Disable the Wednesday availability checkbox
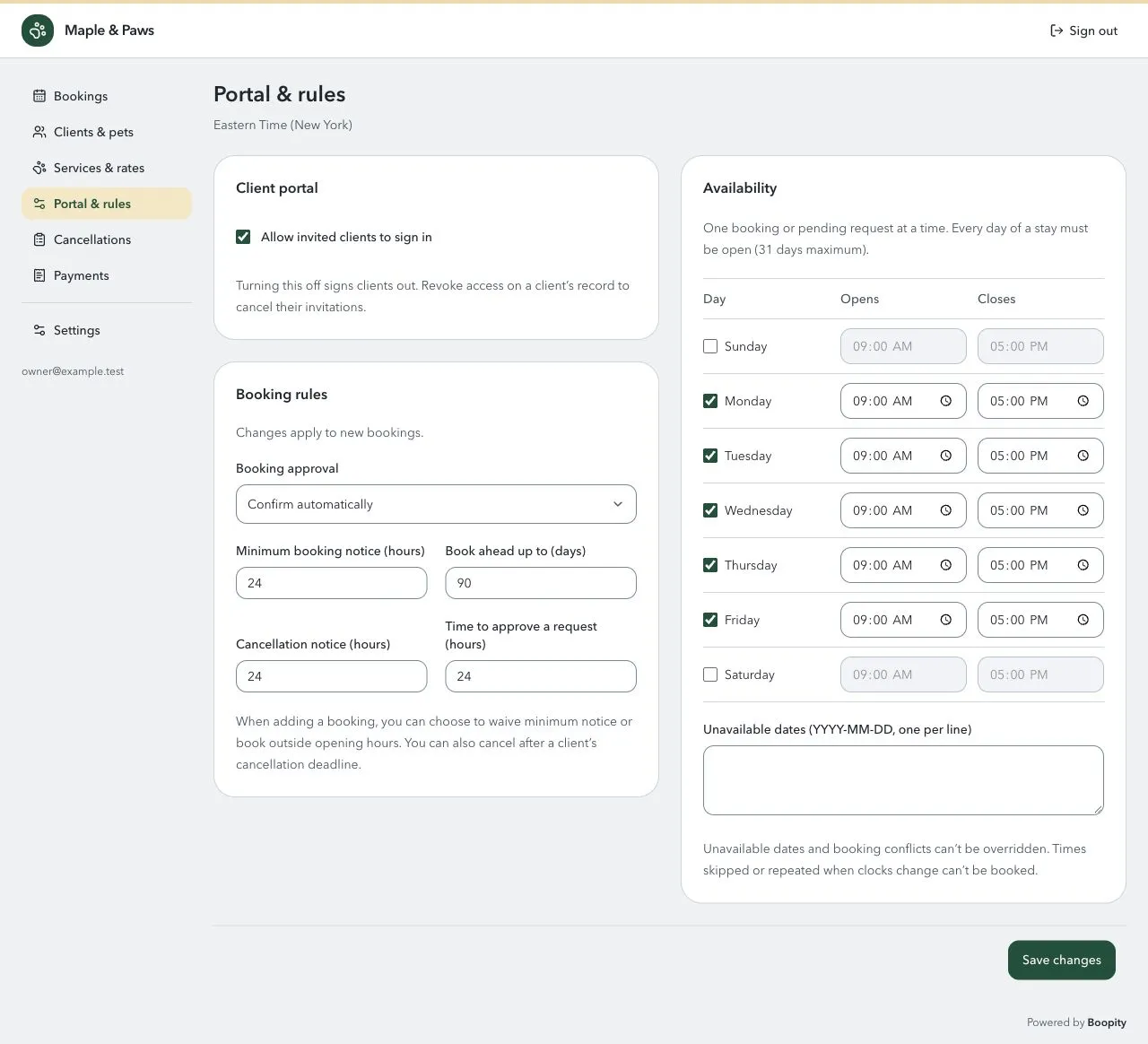 (710, 510)
